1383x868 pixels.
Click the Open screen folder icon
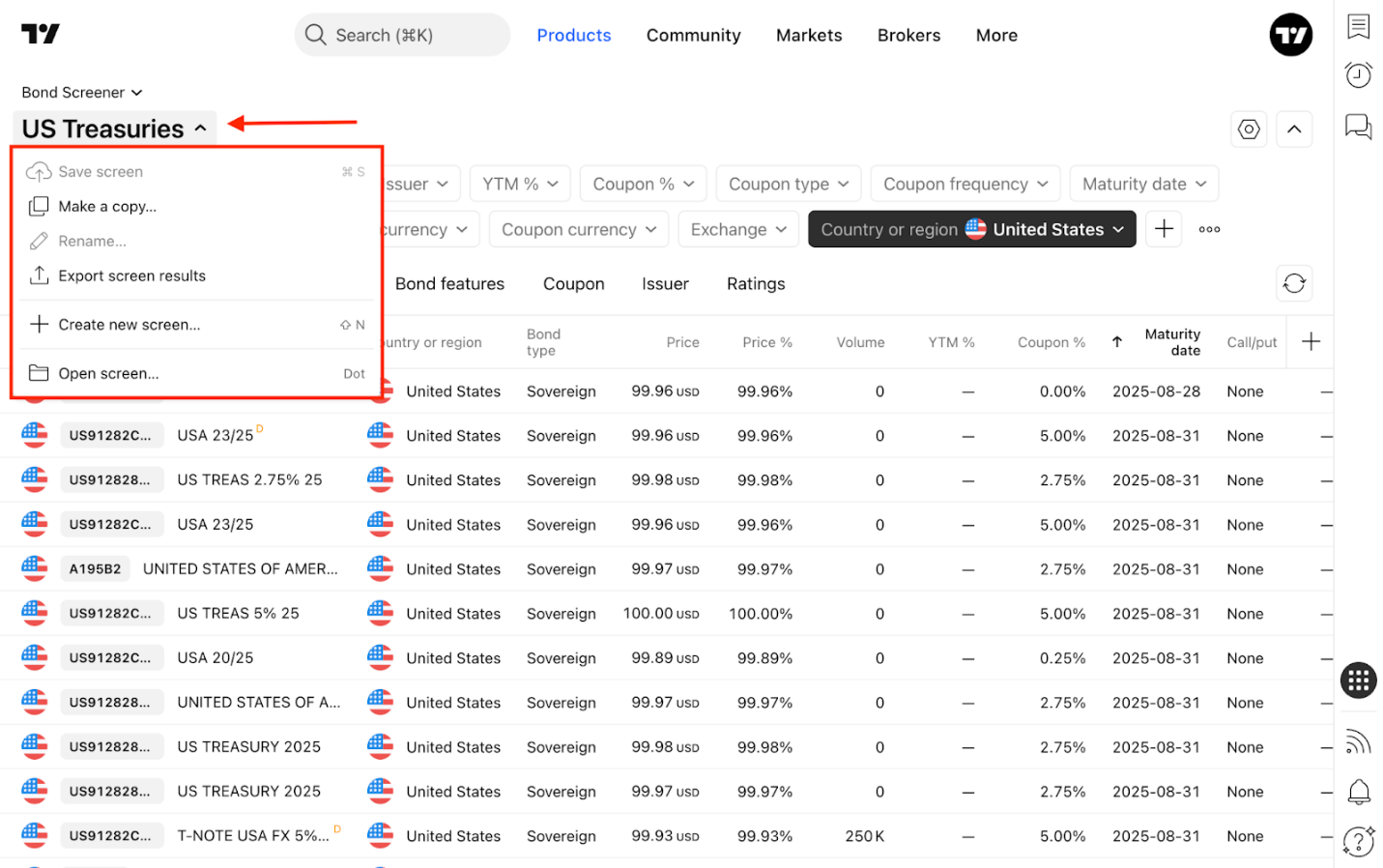click(x=39, y=373)
